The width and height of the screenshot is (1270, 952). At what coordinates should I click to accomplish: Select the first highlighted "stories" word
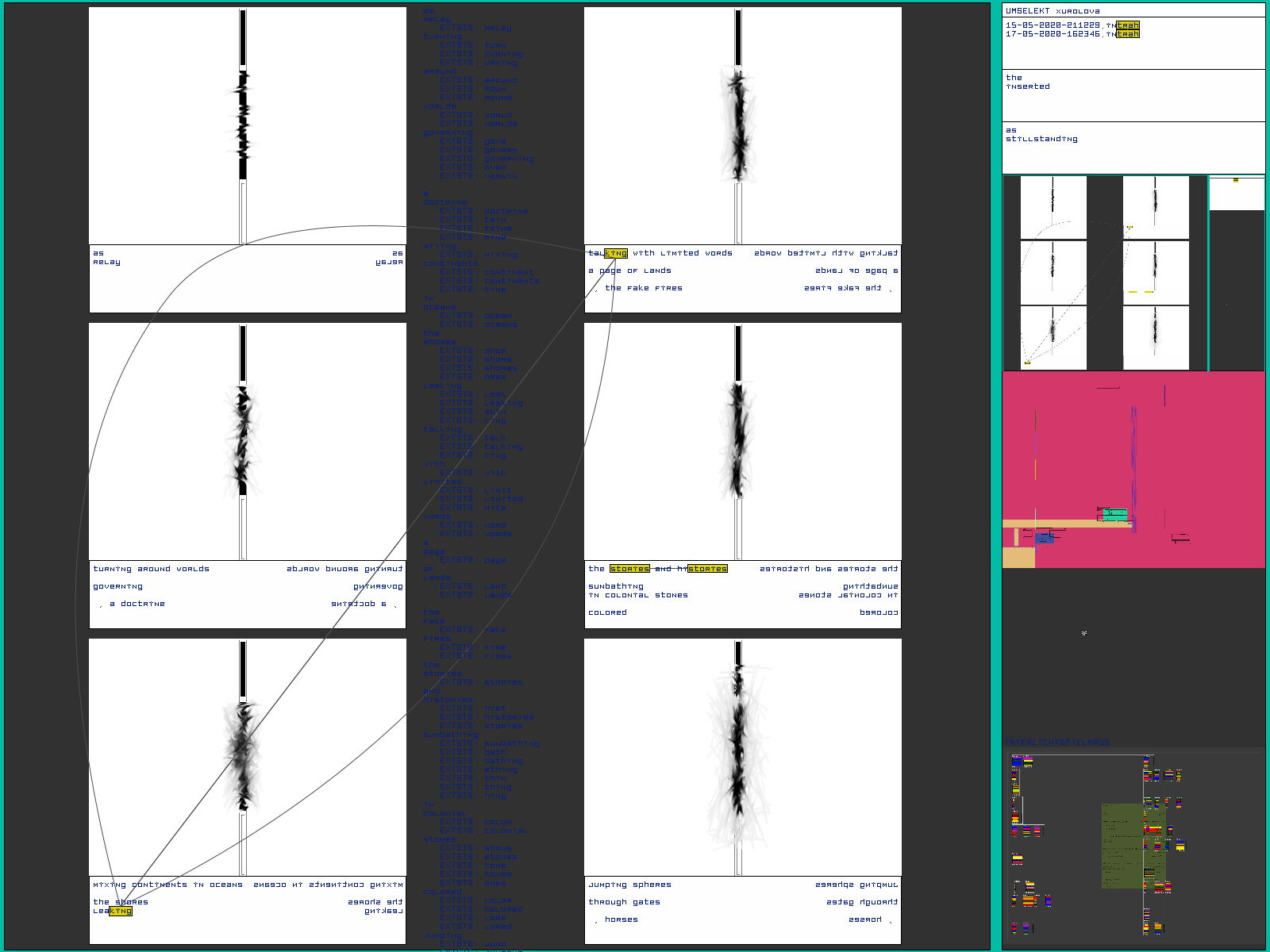629,569
